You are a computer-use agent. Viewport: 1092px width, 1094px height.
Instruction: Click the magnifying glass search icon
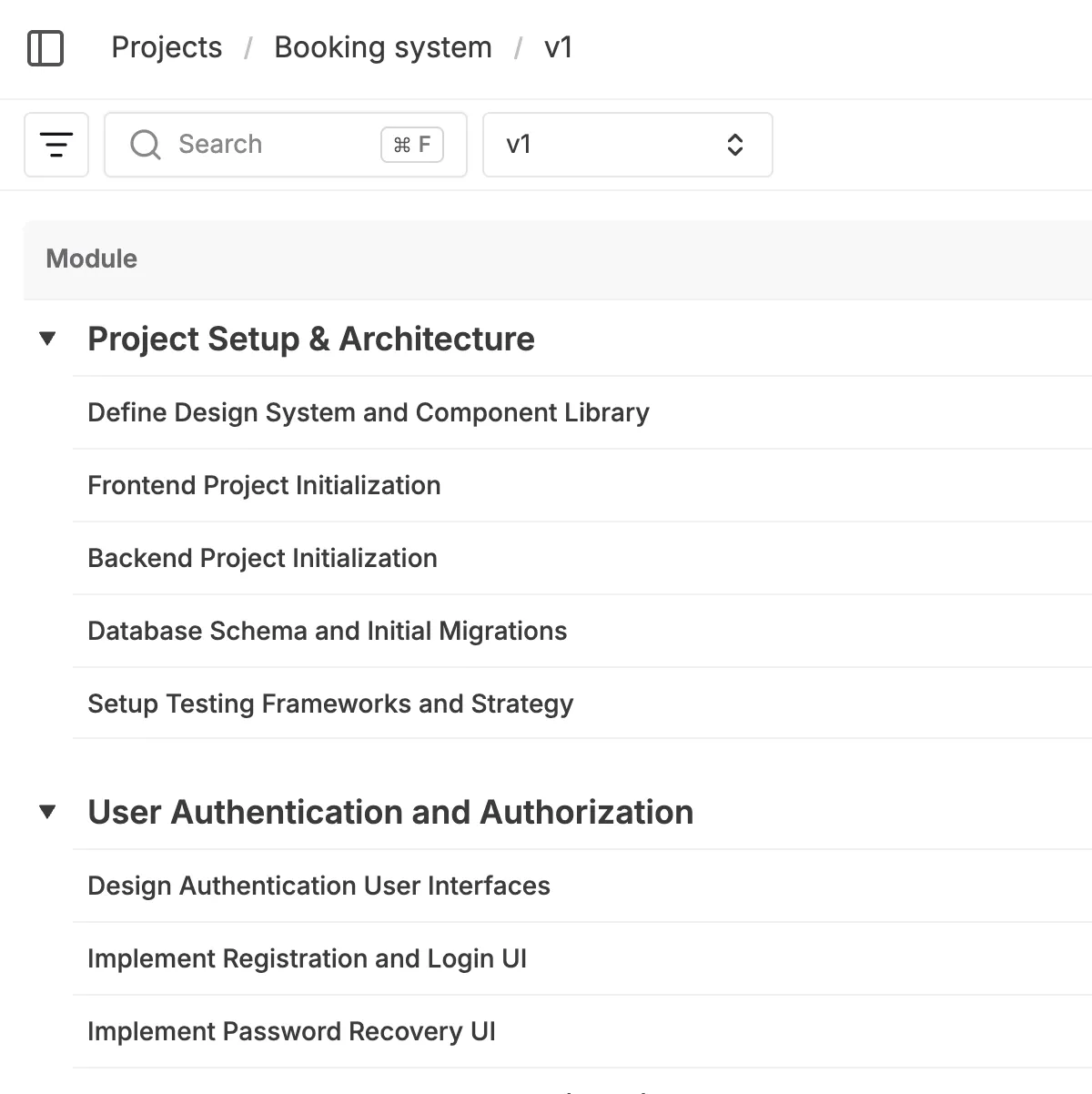145,145
